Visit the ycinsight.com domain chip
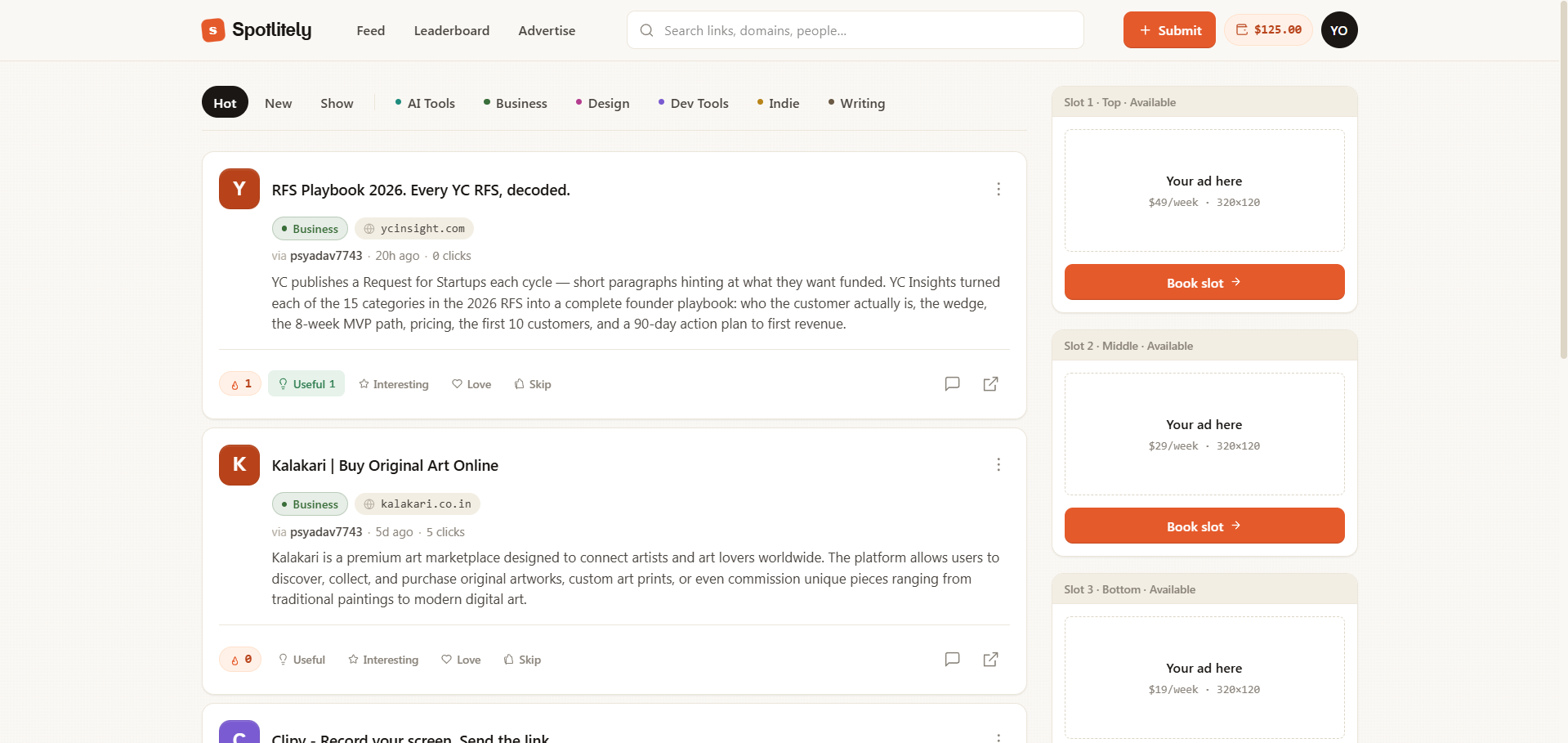This screenshot has height=743, width=1568. (x=414, y=229)
